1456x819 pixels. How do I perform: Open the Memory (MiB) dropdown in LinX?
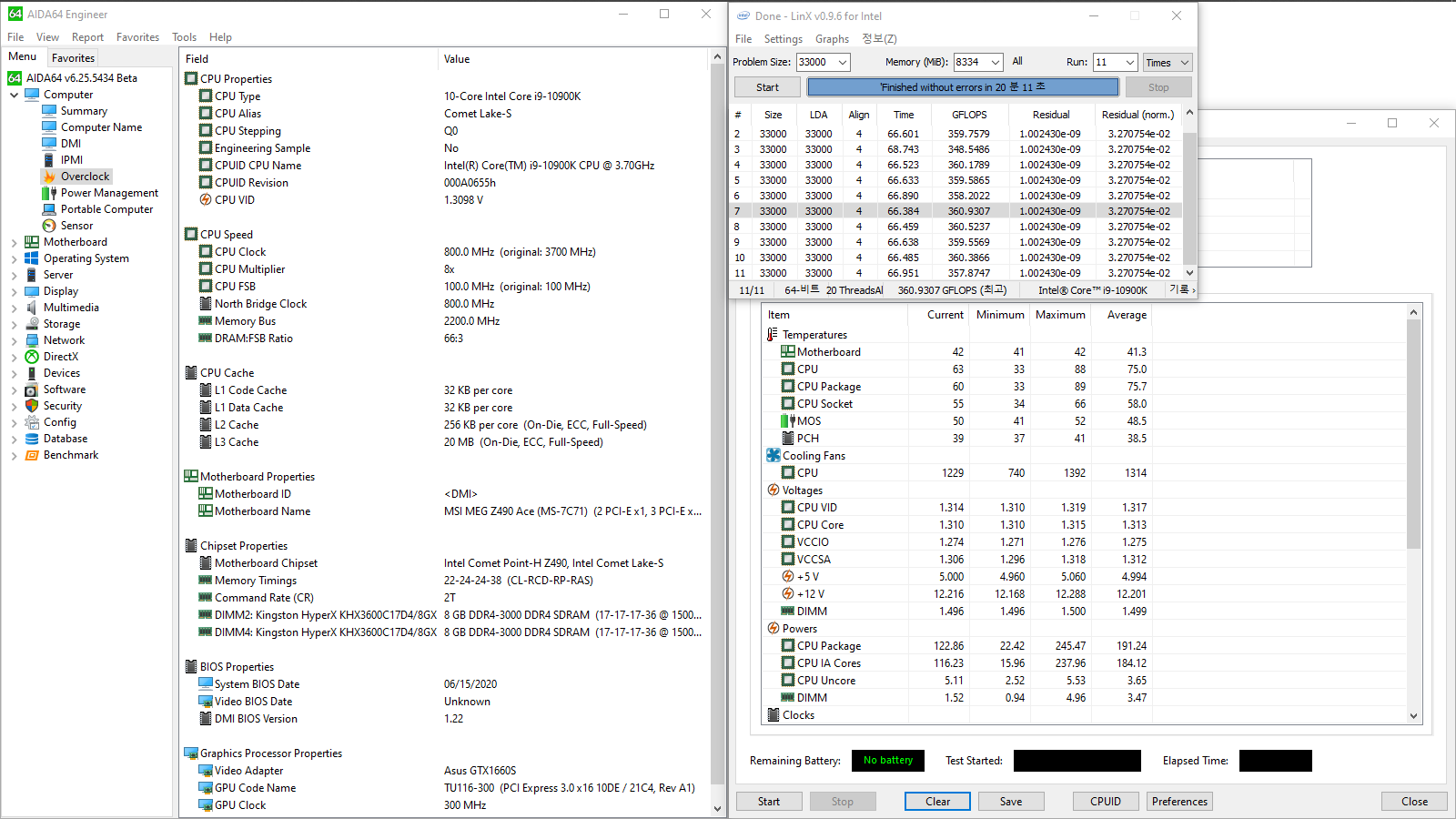pyautogui.click(x=996, y=63)
